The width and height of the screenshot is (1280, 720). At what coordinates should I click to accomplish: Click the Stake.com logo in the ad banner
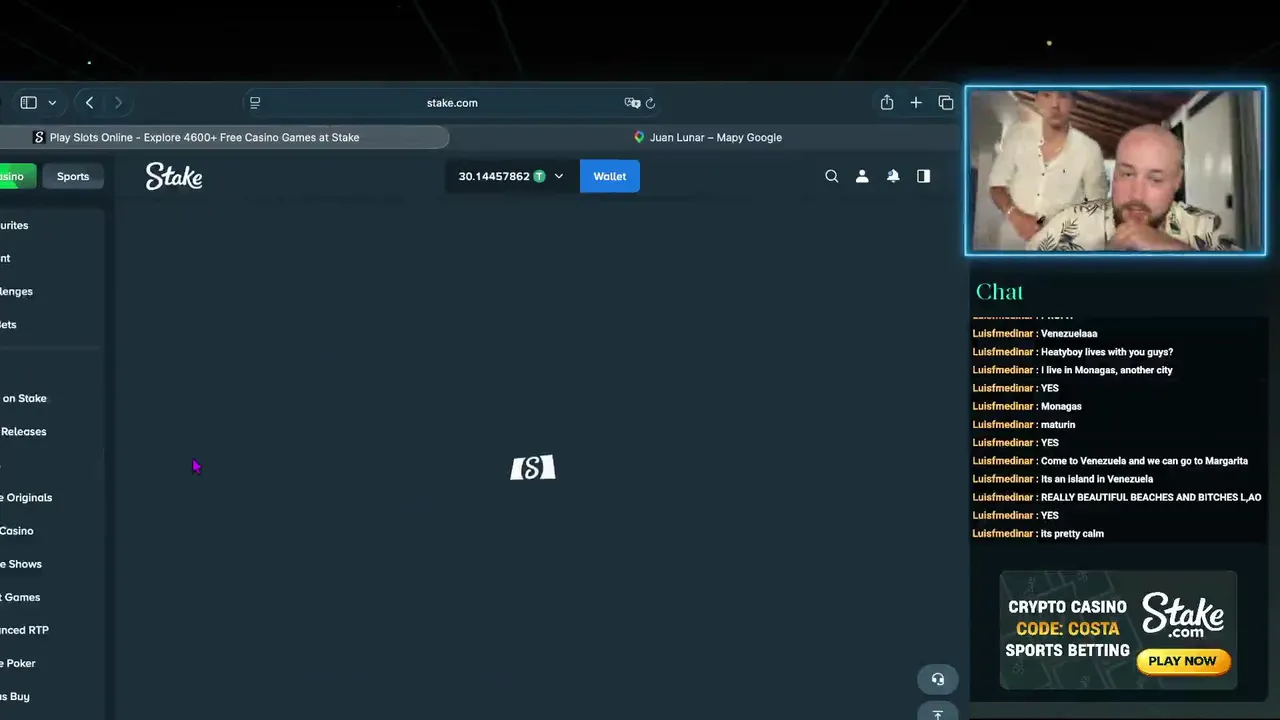pyautogui.click(x=1183, y=615)
